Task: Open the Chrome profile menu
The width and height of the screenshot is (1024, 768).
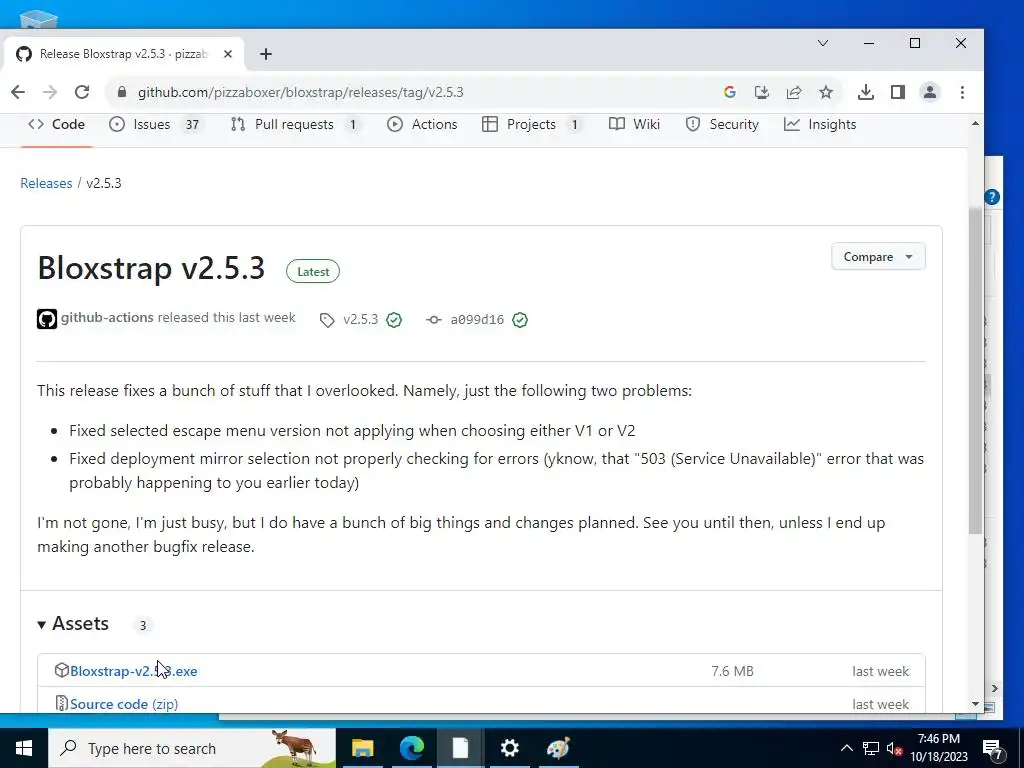Action: 929,92
